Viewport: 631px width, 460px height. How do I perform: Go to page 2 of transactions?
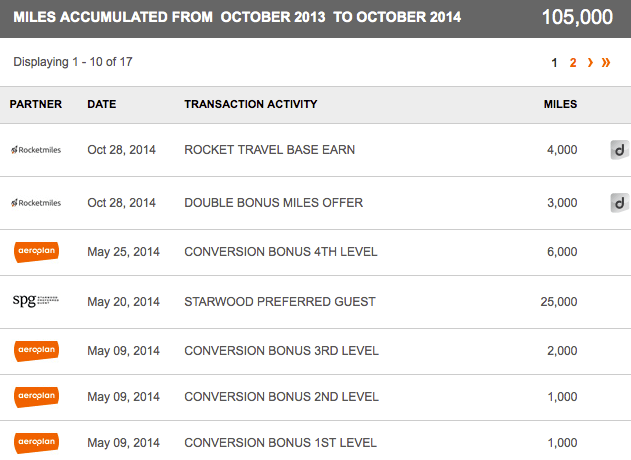[x=573, y=63]
